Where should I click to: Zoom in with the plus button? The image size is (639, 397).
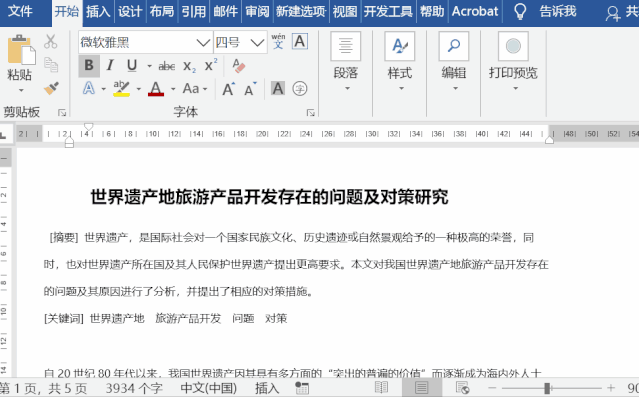pos(610,388)
